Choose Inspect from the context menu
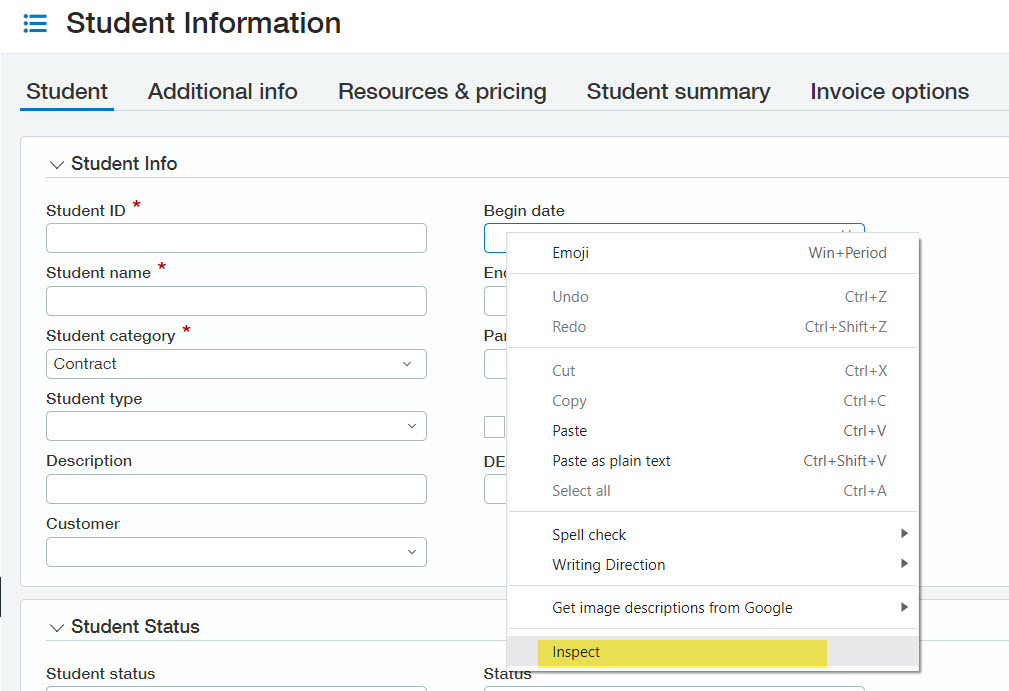Image resolution: width=1009 pixels, height=691 pixels. (x=576, y=652)
